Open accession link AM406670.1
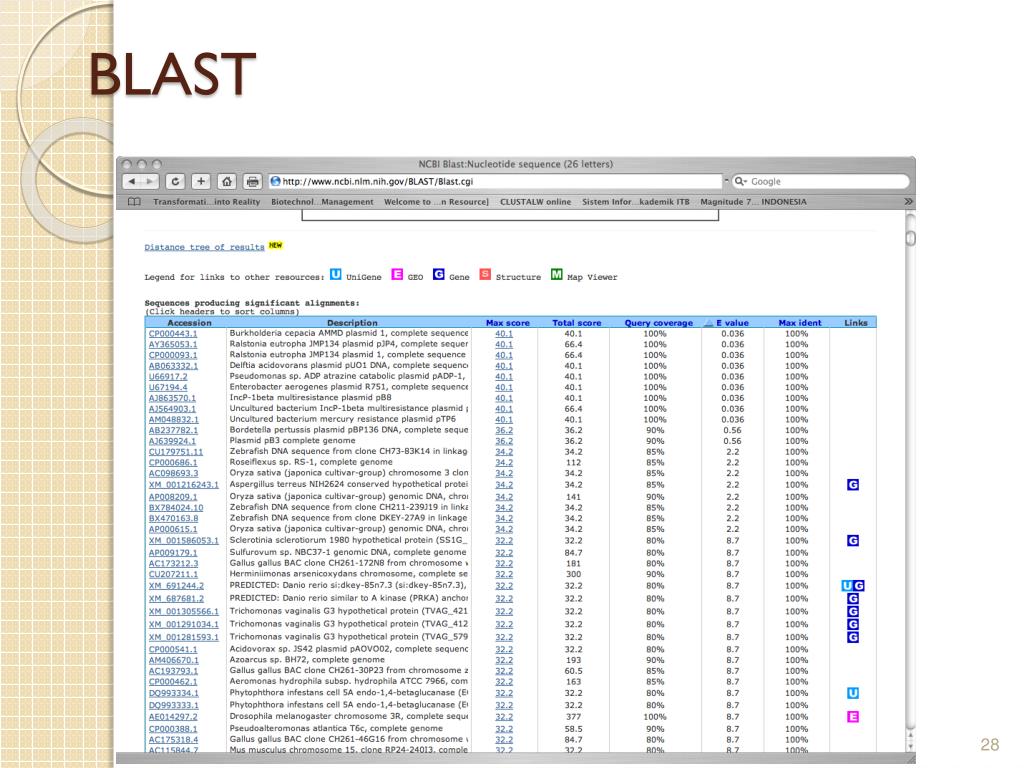This screenshot has width=1024, height=768. [x=173, y=660]
